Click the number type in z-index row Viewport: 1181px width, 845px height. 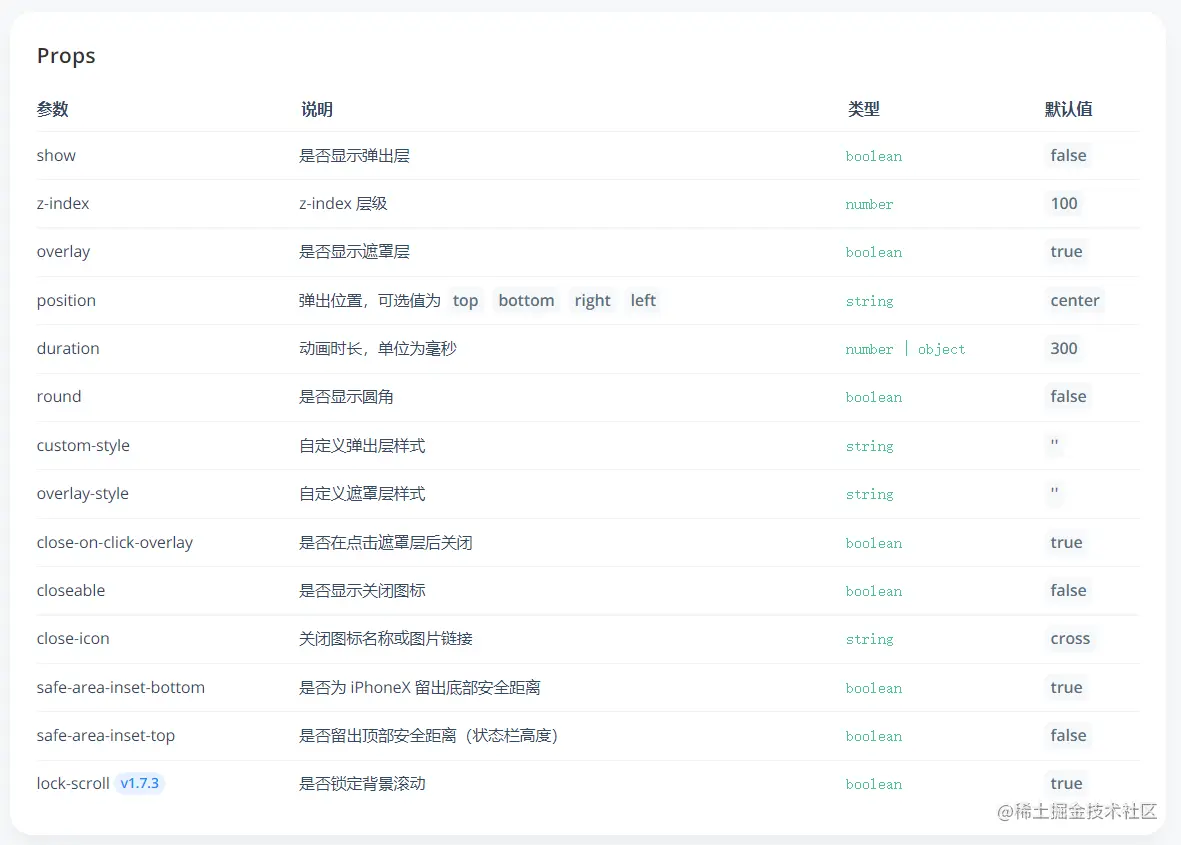click(869, 204)
